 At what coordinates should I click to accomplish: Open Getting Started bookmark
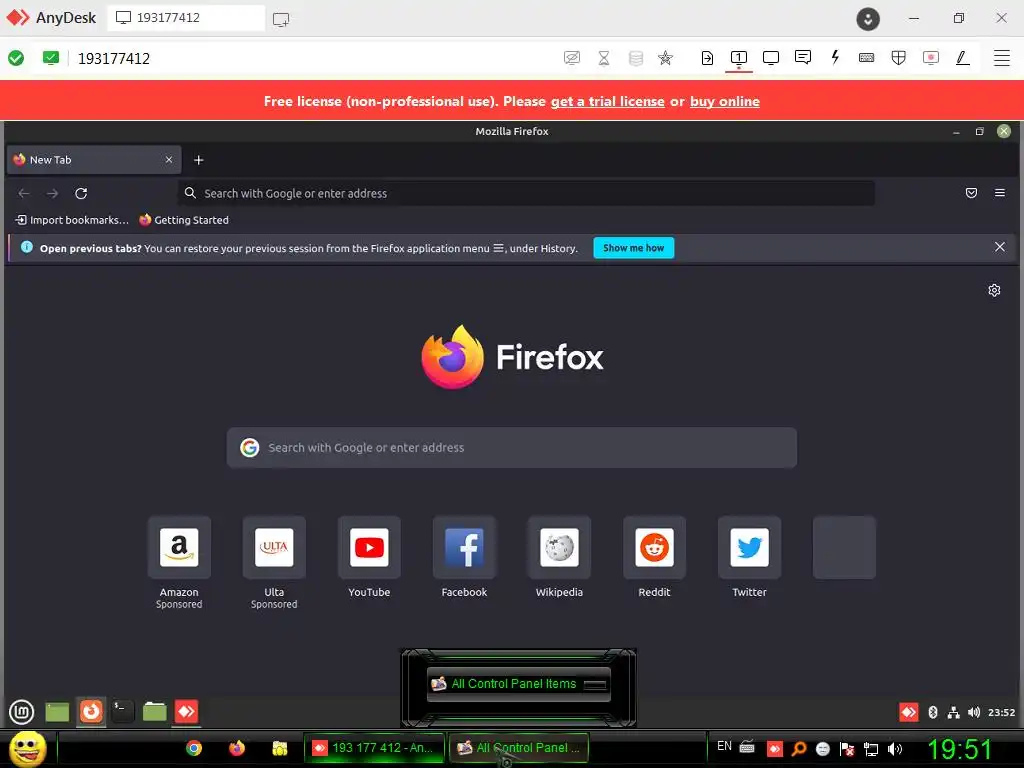184,220
